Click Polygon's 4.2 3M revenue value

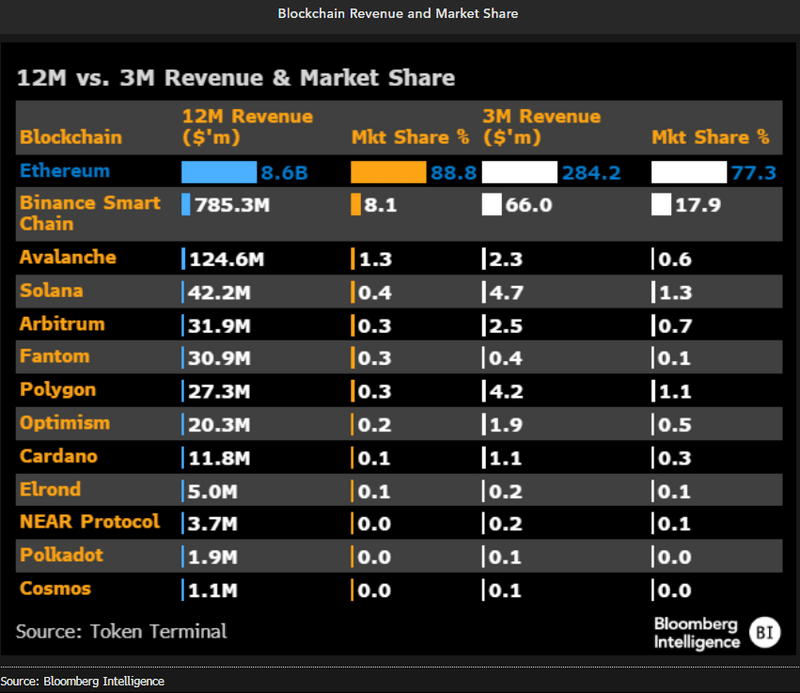point(506,391)
